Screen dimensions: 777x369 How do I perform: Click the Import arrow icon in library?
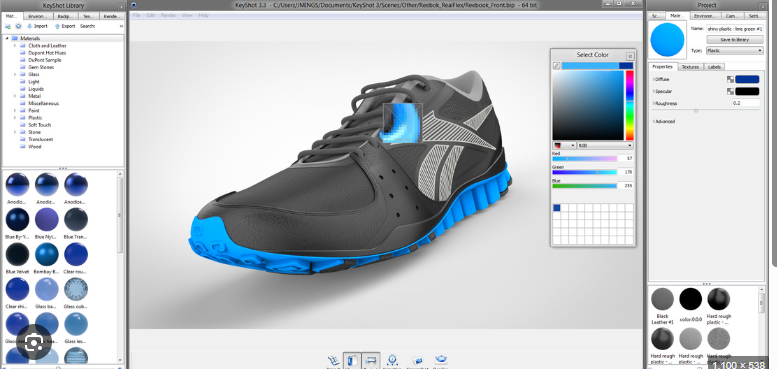[30, 26]
